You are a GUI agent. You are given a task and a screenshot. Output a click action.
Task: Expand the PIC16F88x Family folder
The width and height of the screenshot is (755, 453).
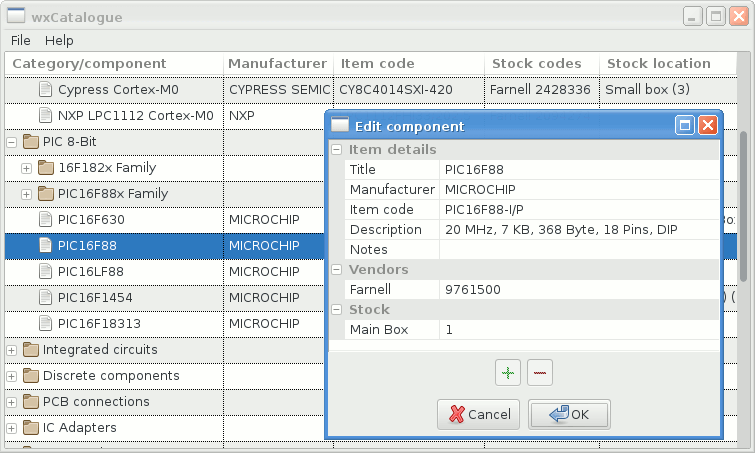pos(26,194)
